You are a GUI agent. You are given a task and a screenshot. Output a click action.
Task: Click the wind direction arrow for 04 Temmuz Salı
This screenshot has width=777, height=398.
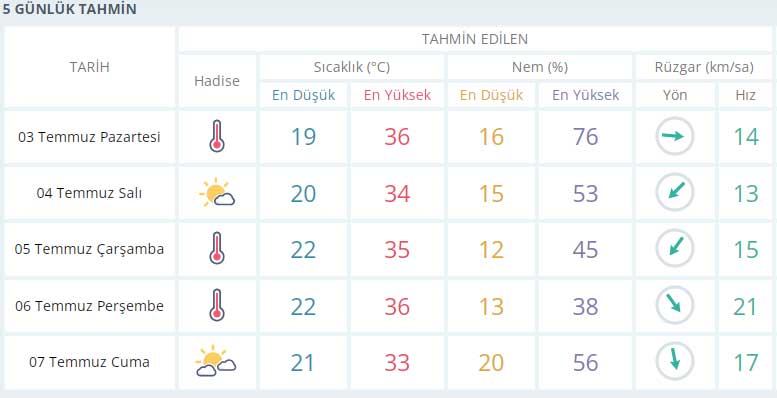click(x=675, y=193)
